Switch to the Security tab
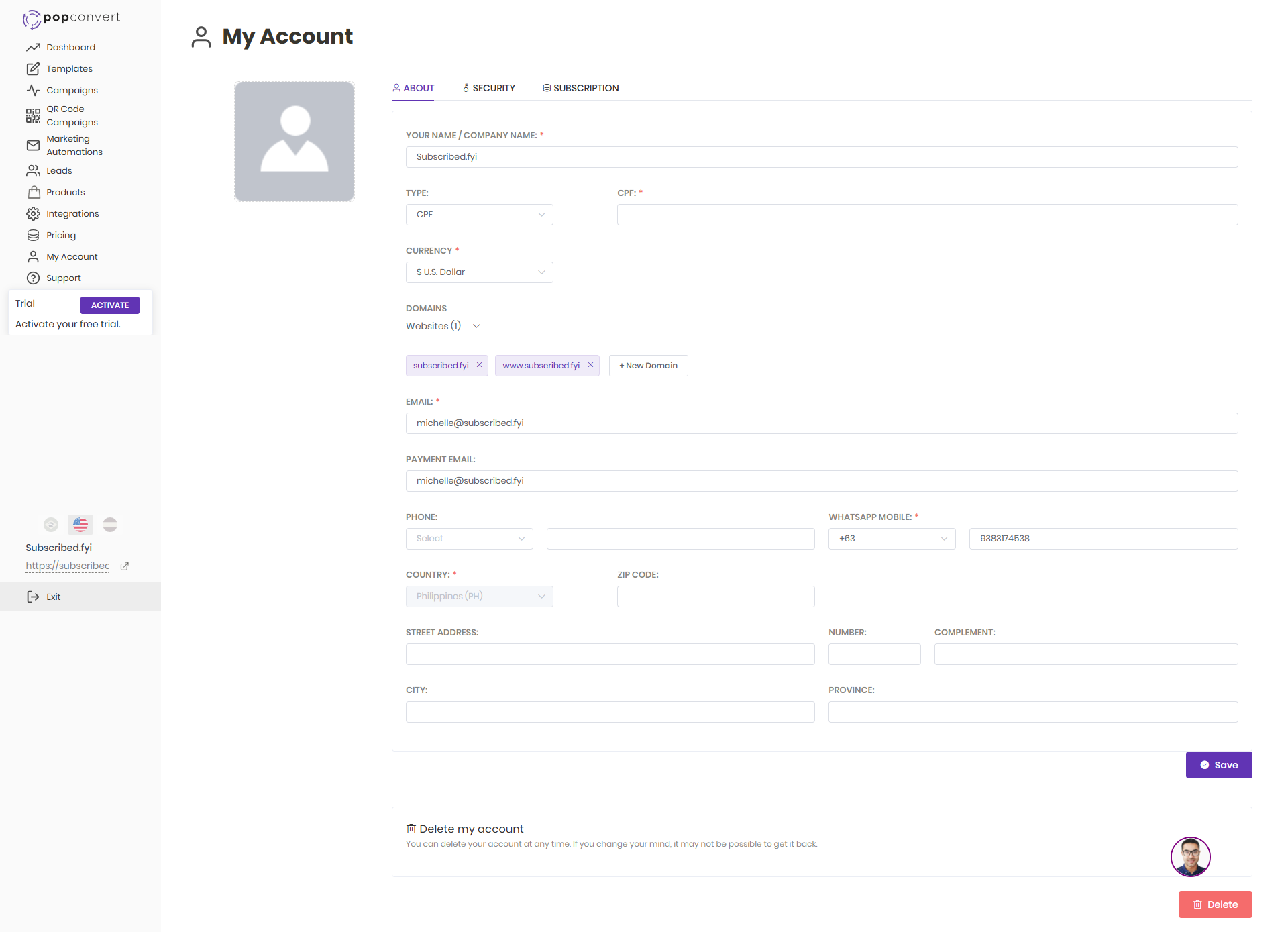The height and width of the screenshot is (932, 1288). click(488, 88)
